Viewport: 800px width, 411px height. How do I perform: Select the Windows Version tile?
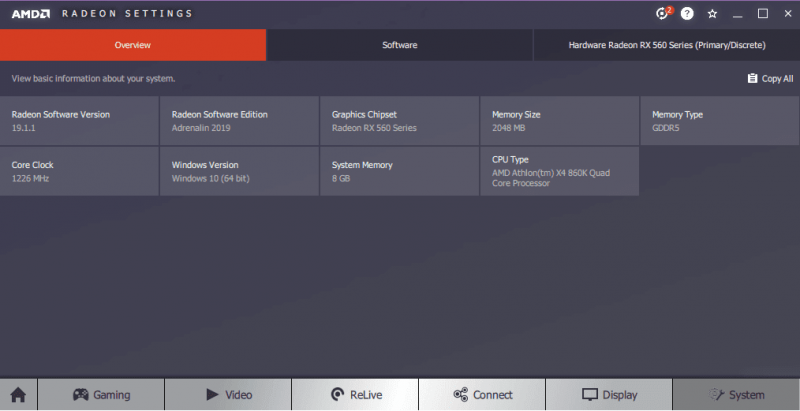pos(239,171)
